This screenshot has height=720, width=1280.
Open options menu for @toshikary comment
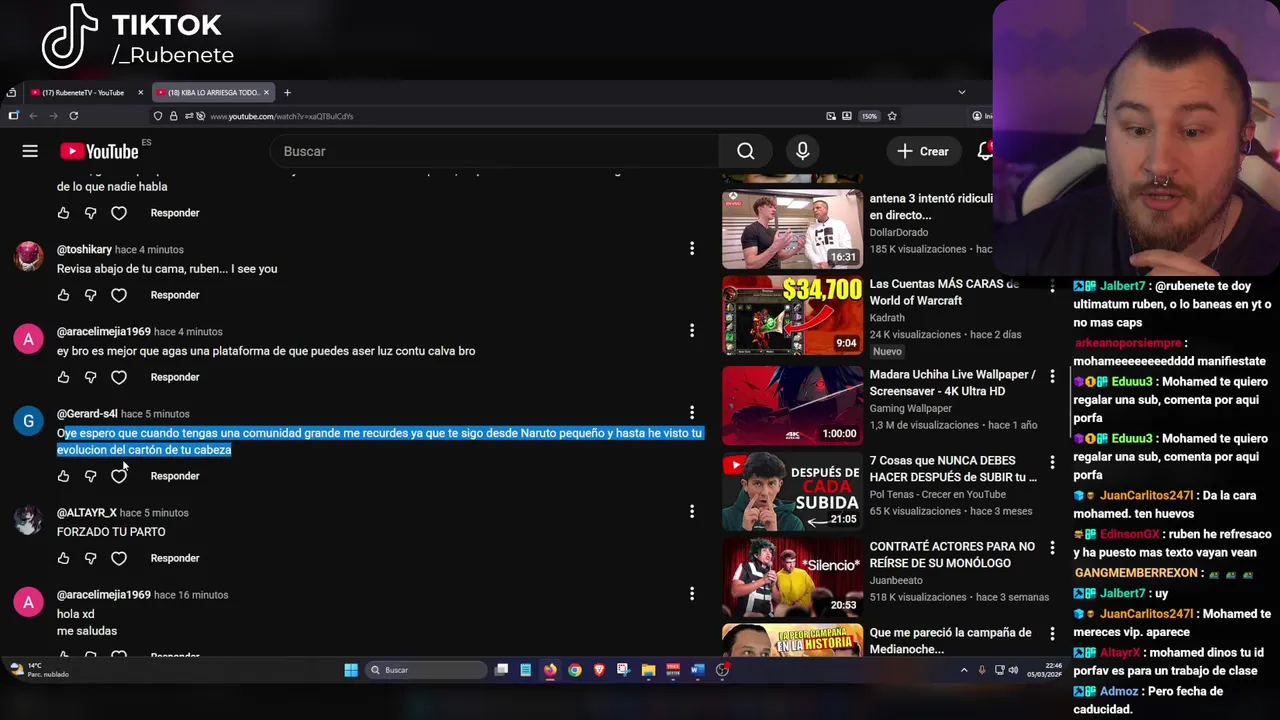(x=691, y=248)
